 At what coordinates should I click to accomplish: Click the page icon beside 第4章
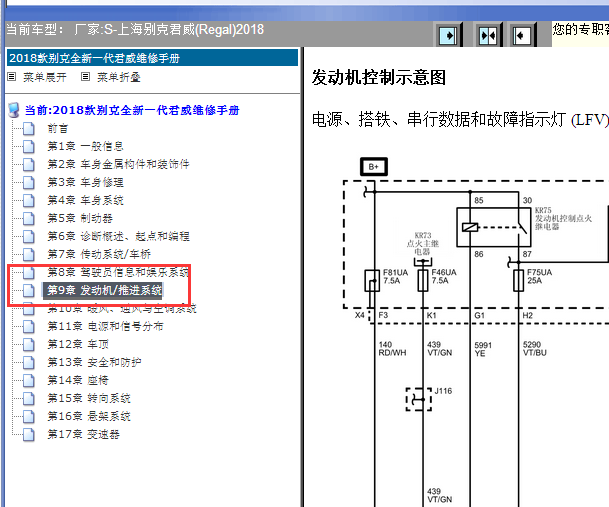(x=29, y=200)
